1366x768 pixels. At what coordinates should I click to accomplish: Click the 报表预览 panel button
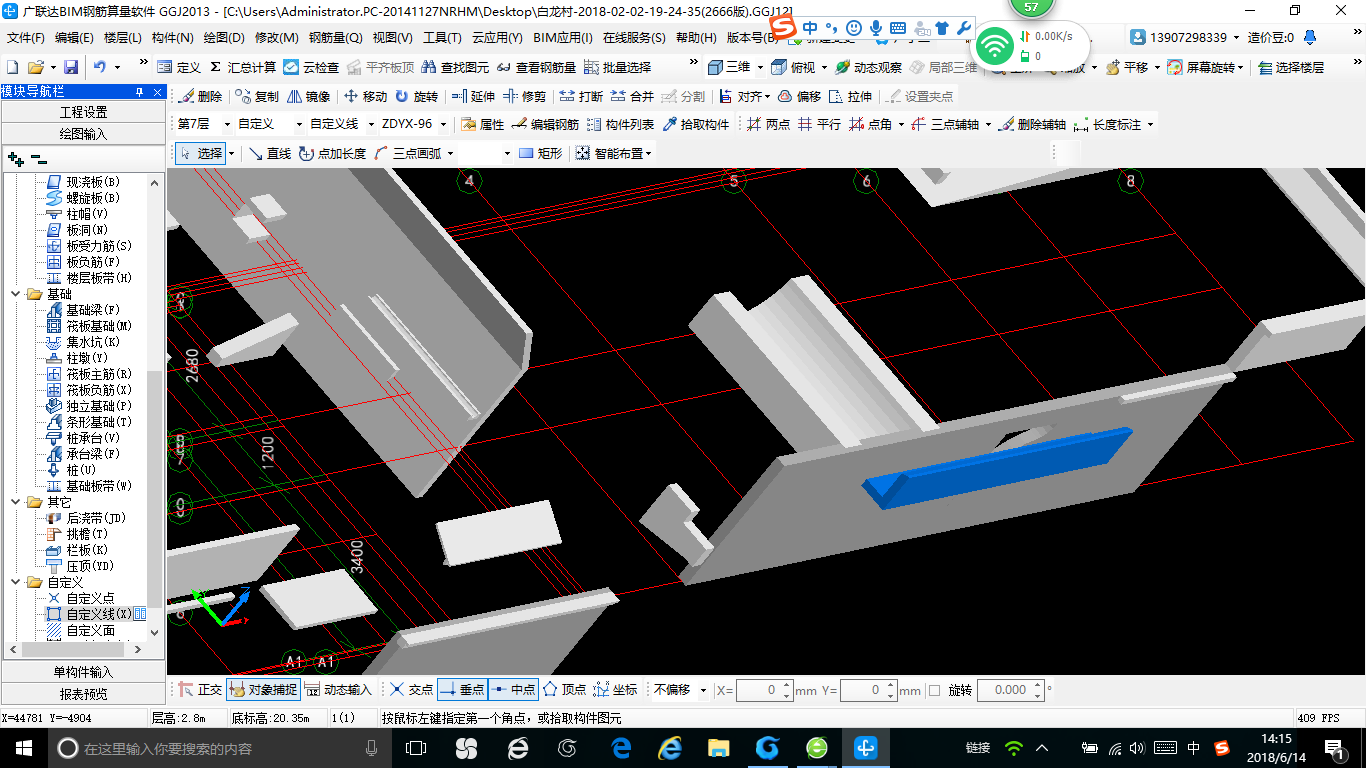[x=84, y=694]
